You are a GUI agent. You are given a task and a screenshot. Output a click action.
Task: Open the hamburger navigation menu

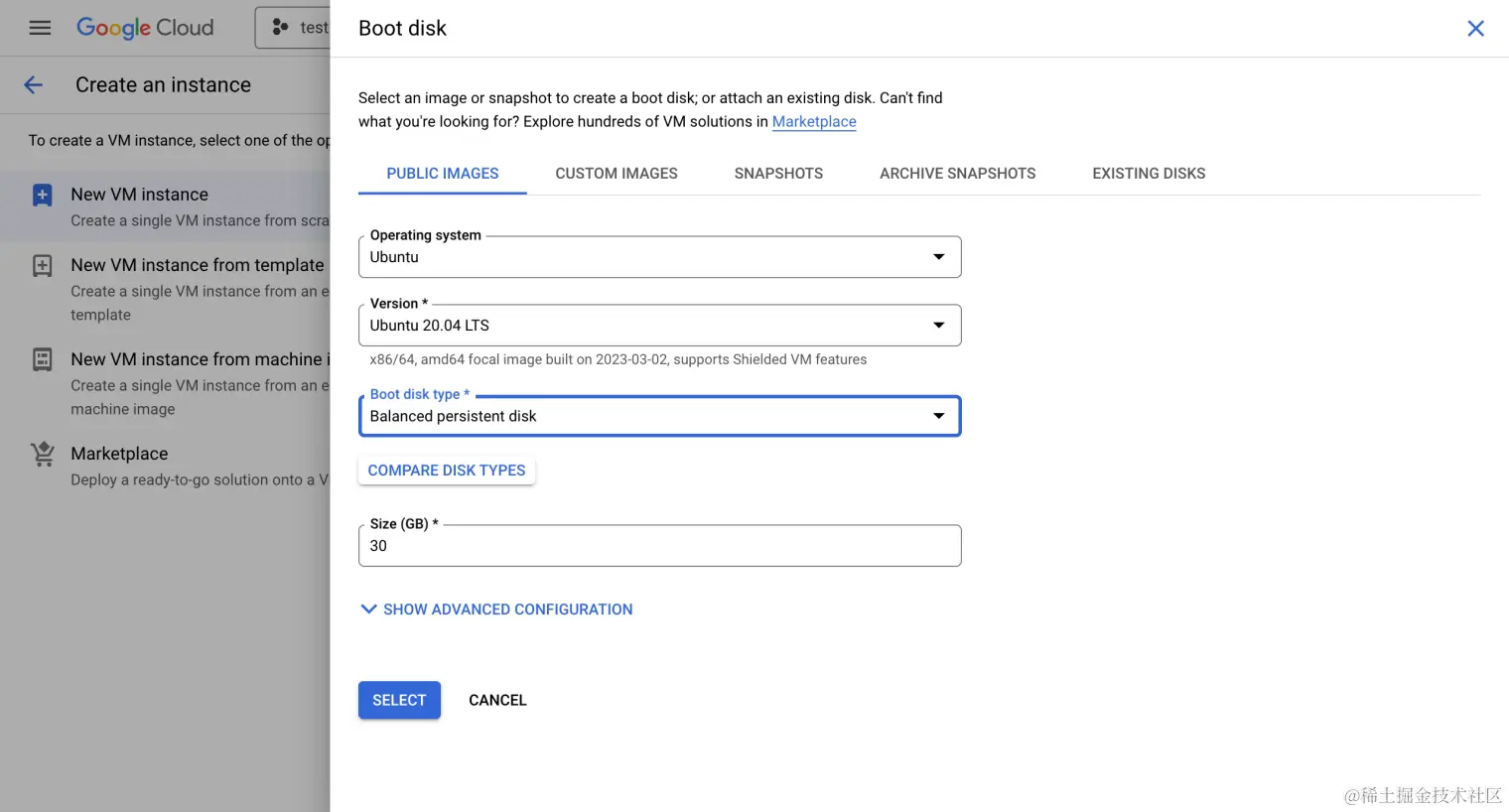tap(40, 28)
